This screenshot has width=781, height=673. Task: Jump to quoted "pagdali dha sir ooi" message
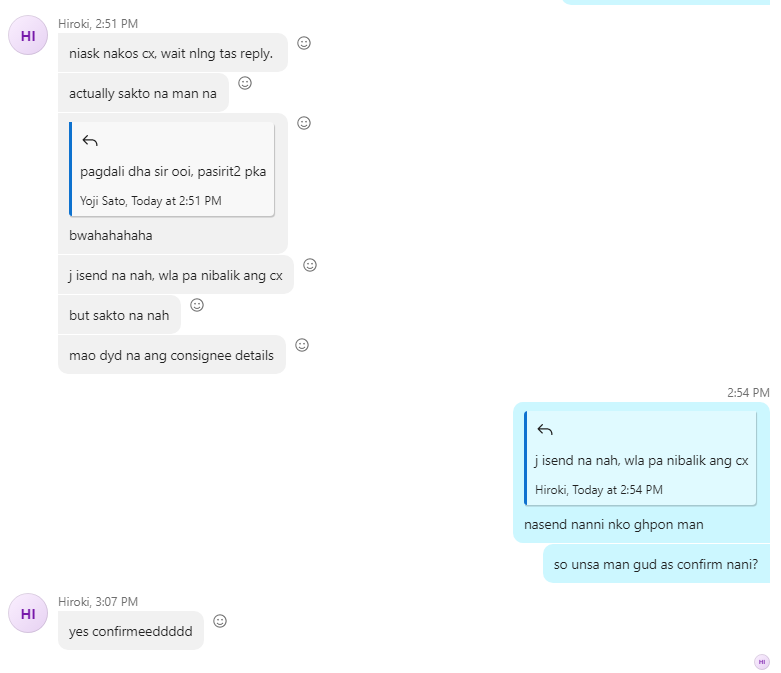(x=172, y=169)
